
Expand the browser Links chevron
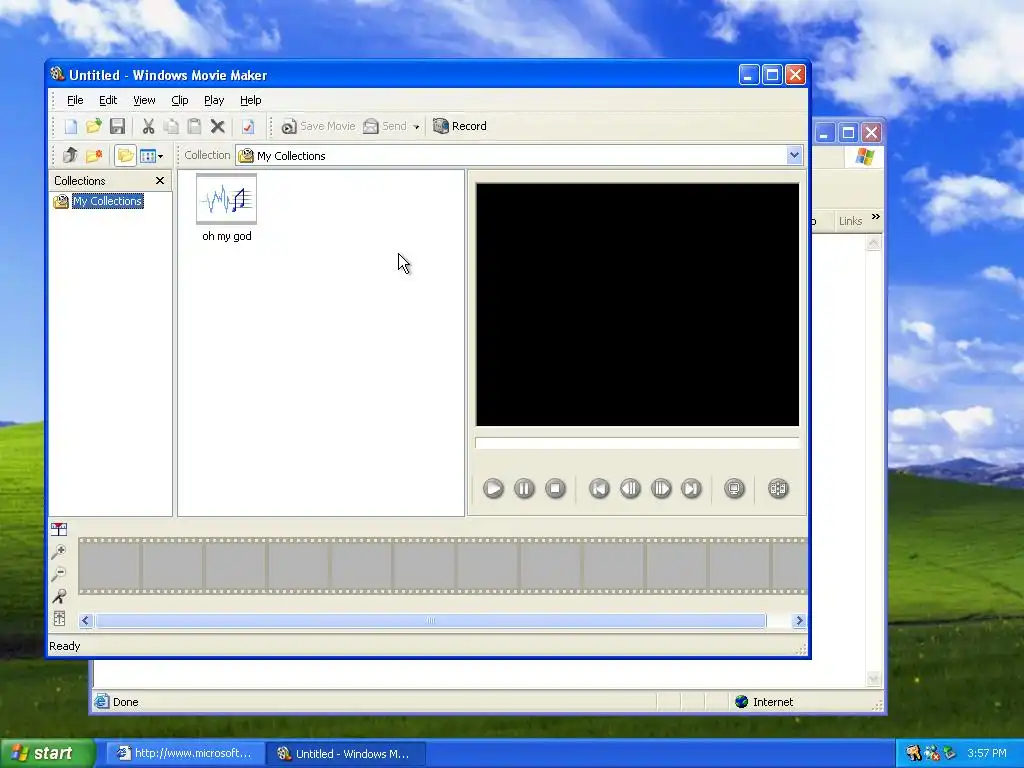coord(876,217)
